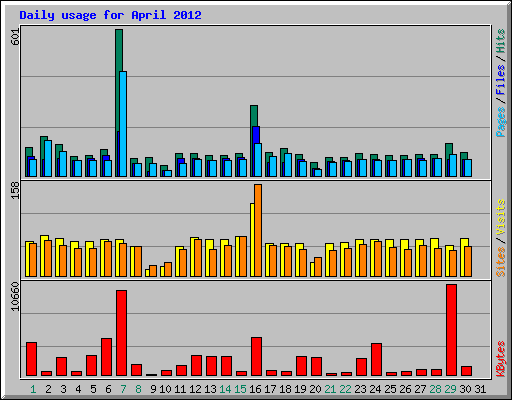Click the 601 axis maximum label

point(15,37)
